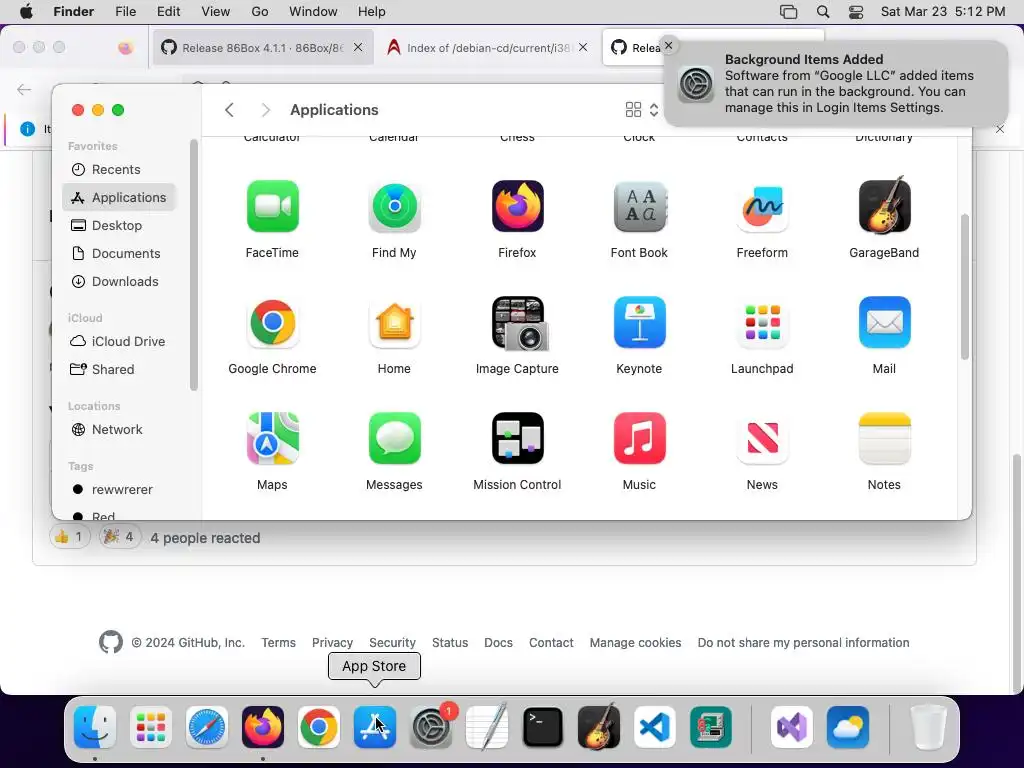Select the Find My app icon

394,206
